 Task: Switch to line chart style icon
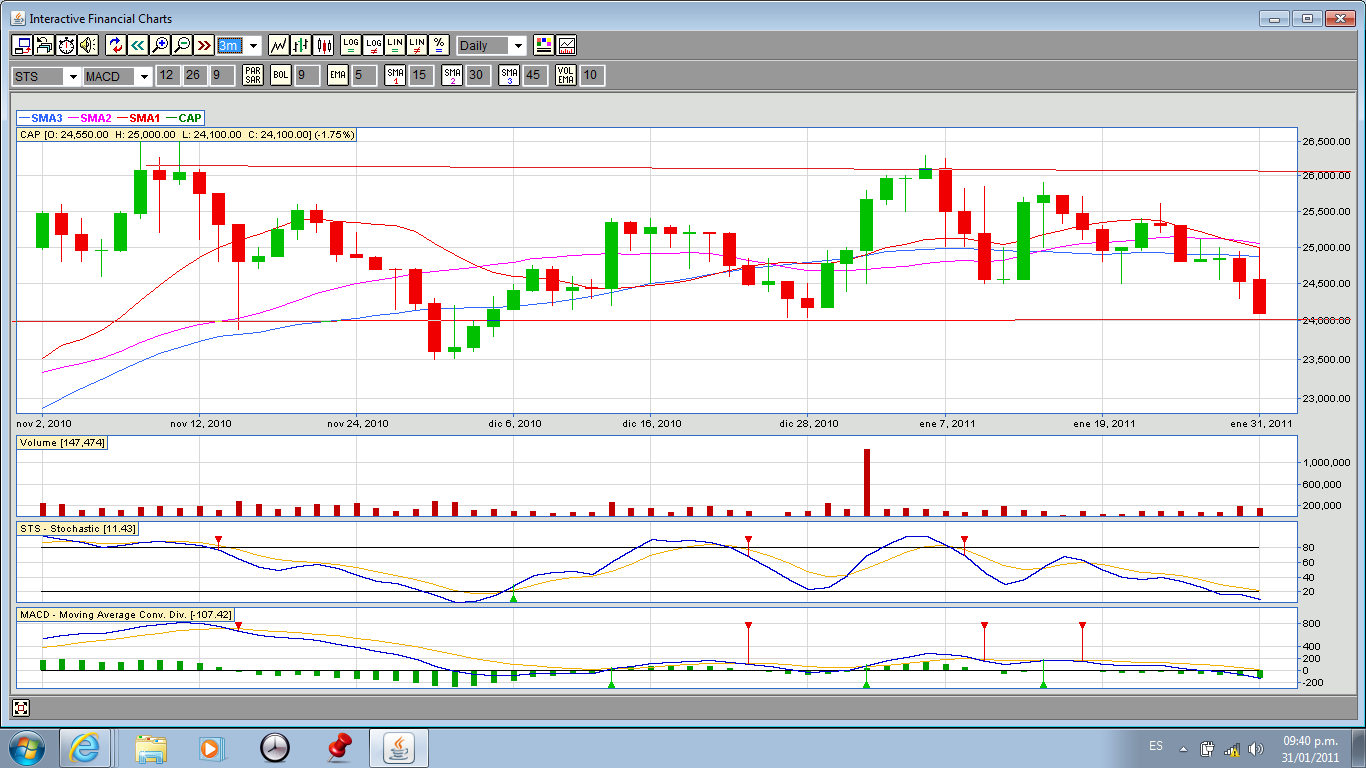tap(279, 45)
